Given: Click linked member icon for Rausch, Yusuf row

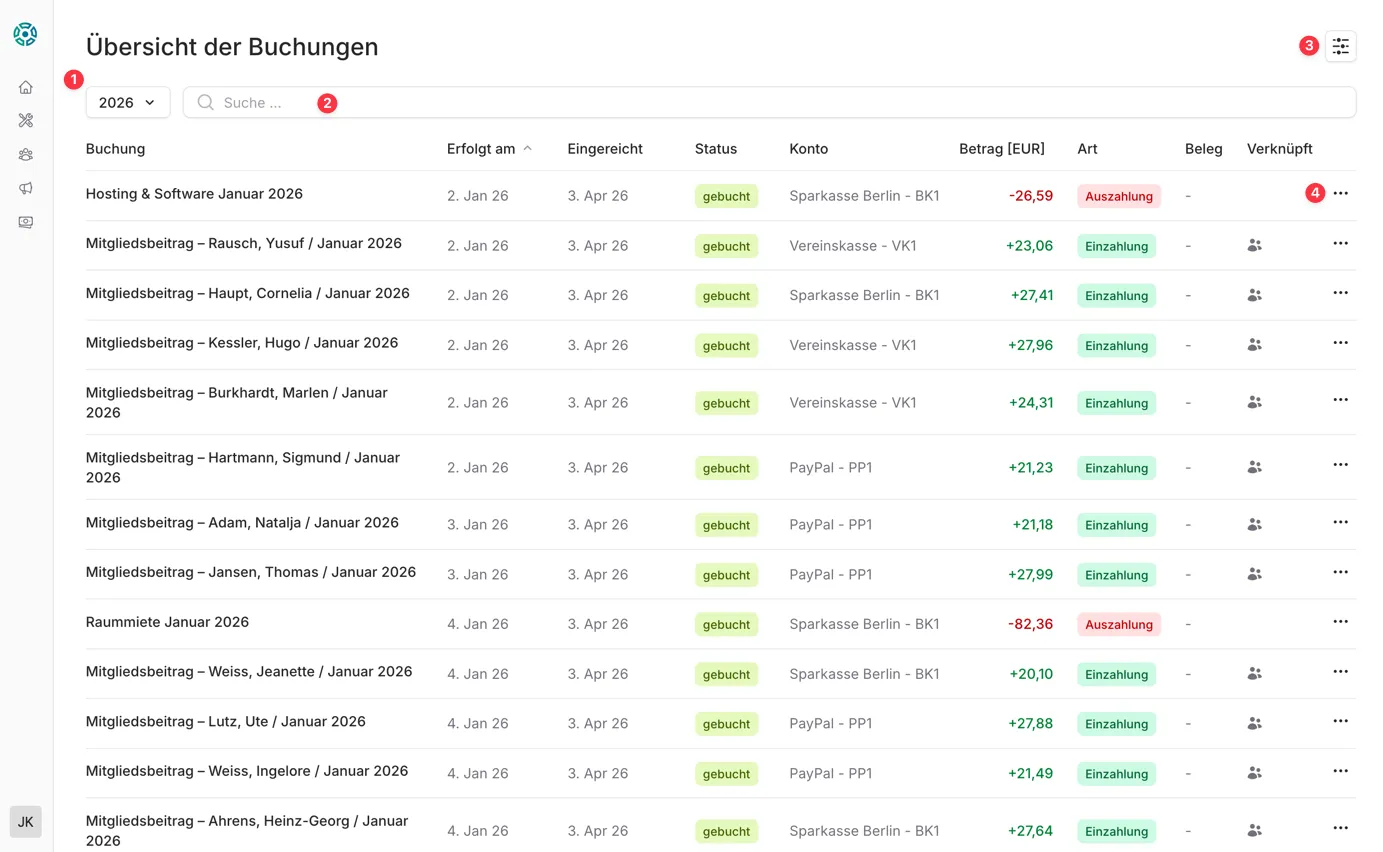Looking at the screenshot, I should [x=1254, y=245].
